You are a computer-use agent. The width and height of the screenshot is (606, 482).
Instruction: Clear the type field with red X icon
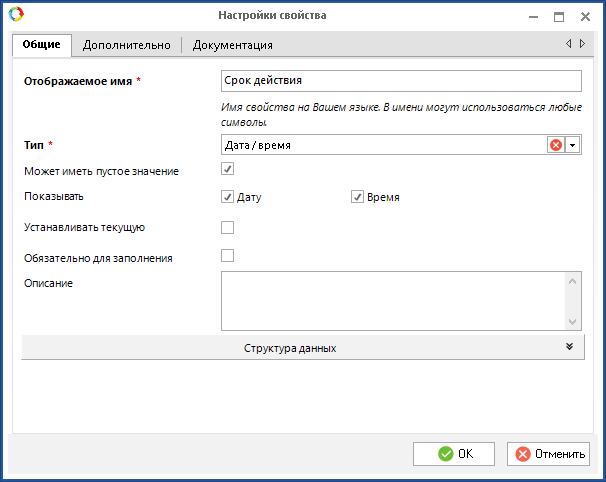tap(555, 145)
